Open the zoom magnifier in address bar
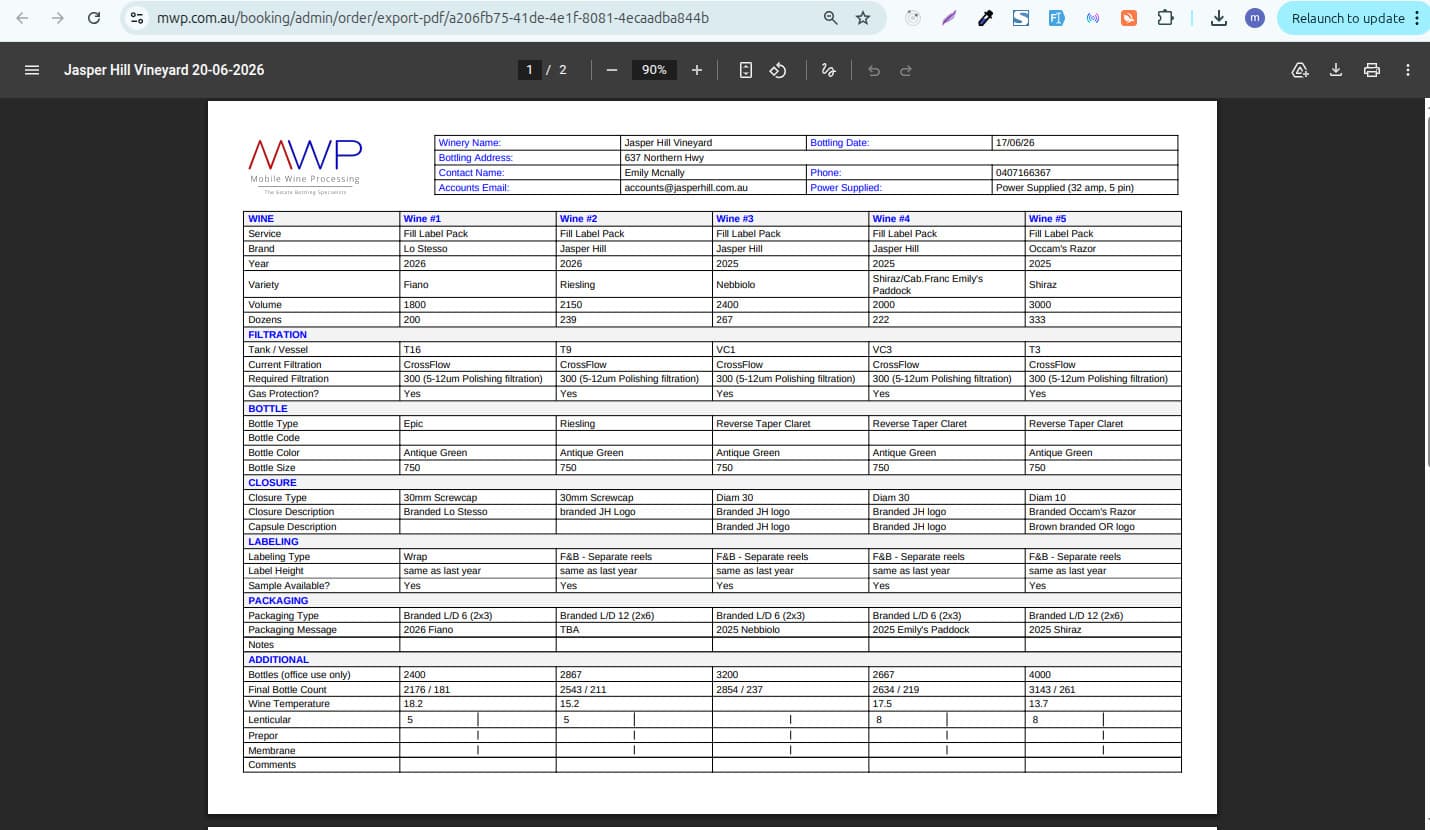 tap(830, 18)
